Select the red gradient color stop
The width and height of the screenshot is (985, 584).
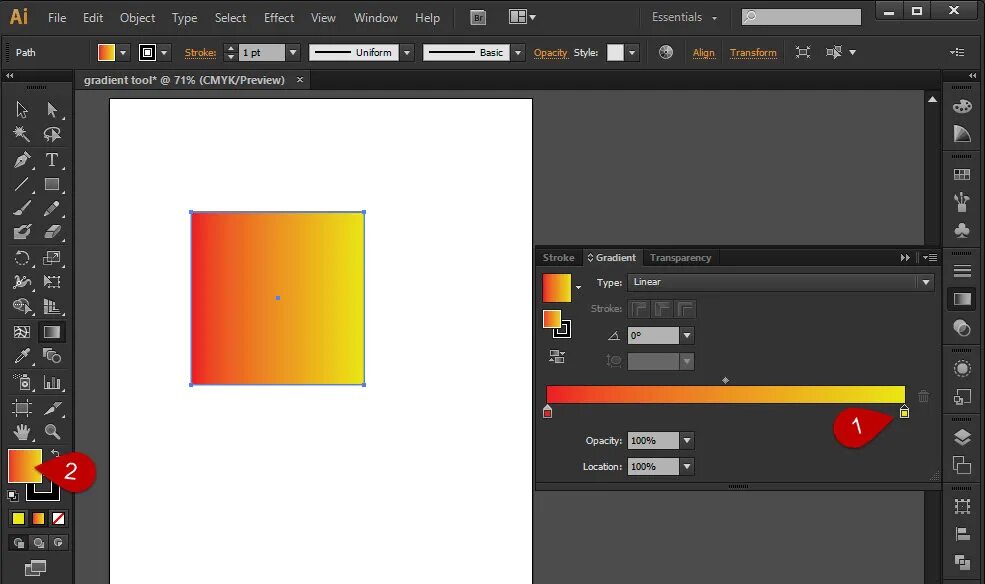click(548, 411)
